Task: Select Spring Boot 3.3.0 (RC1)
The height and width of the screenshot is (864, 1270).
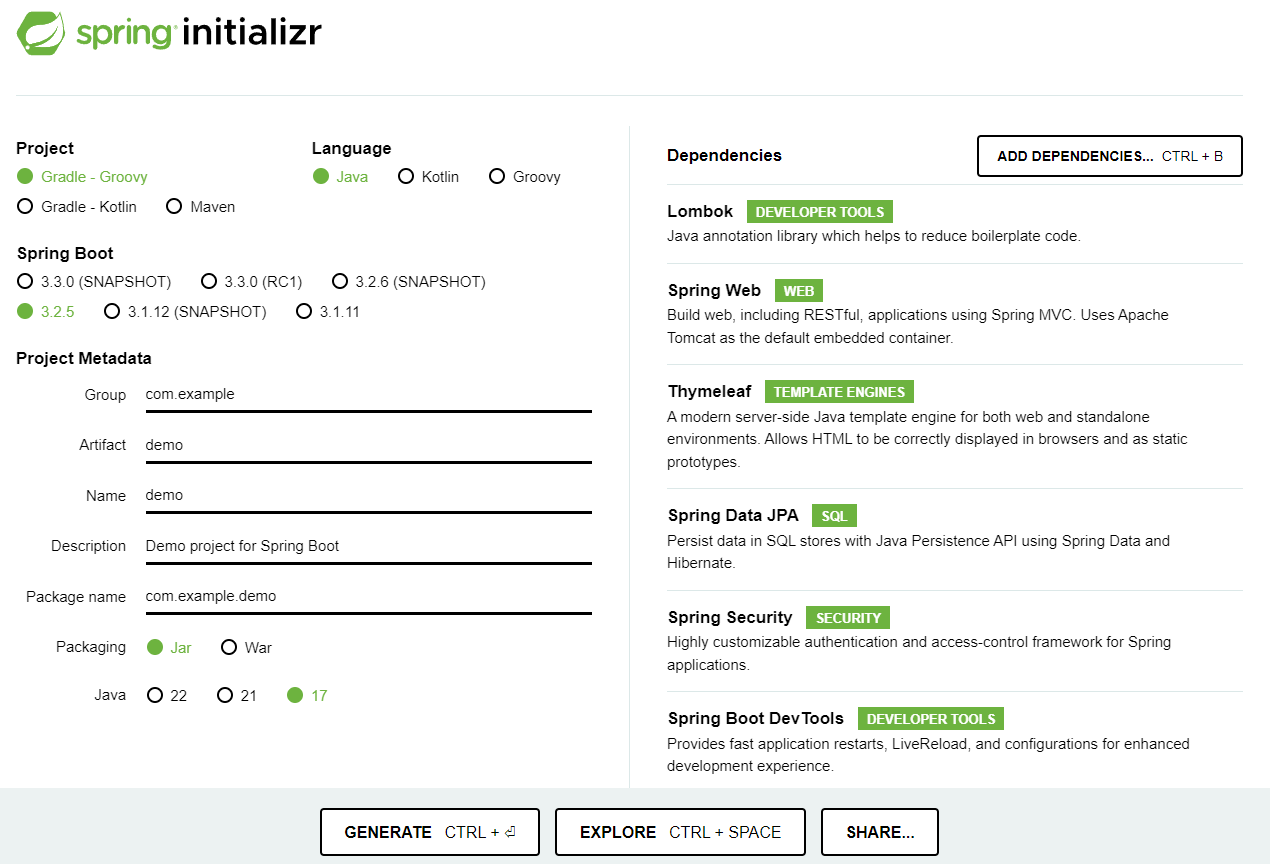Action: point(251,282)
